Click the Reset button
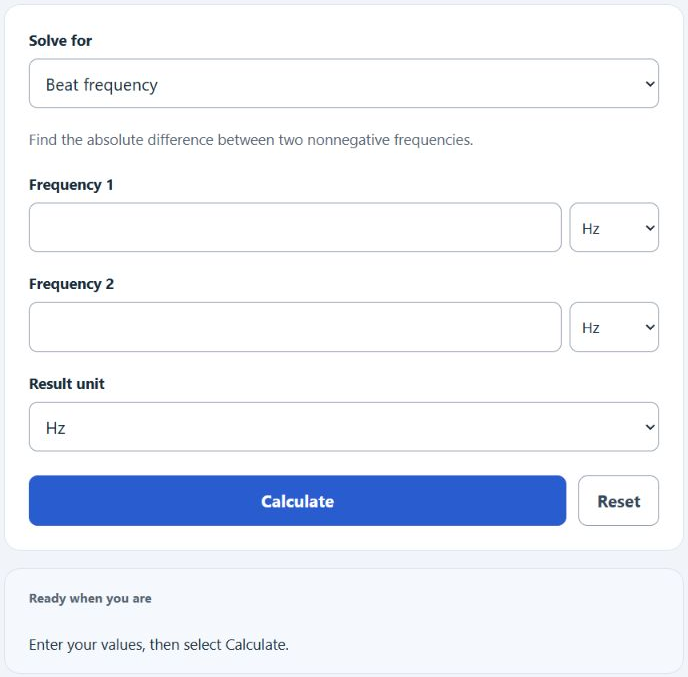This screenshot has width=688, height=677. [x=618, y=501]
